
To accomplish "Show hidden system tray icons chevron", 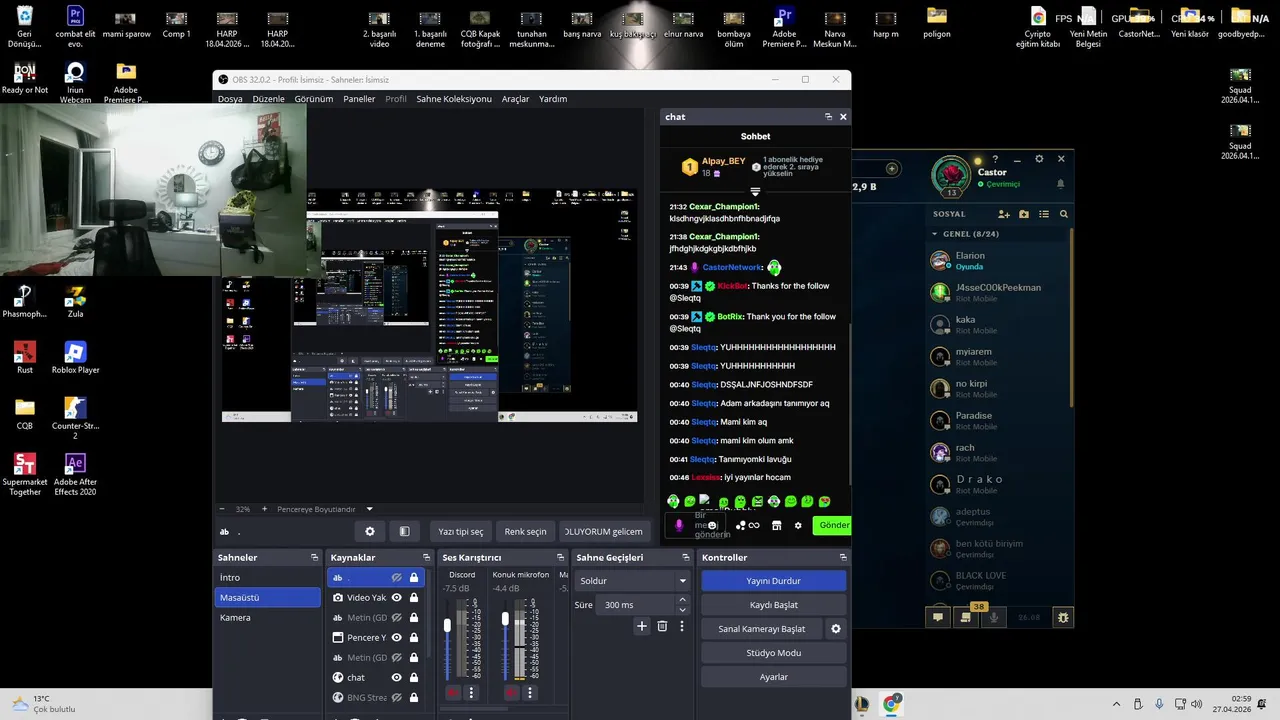I will tap(1117, 704).
